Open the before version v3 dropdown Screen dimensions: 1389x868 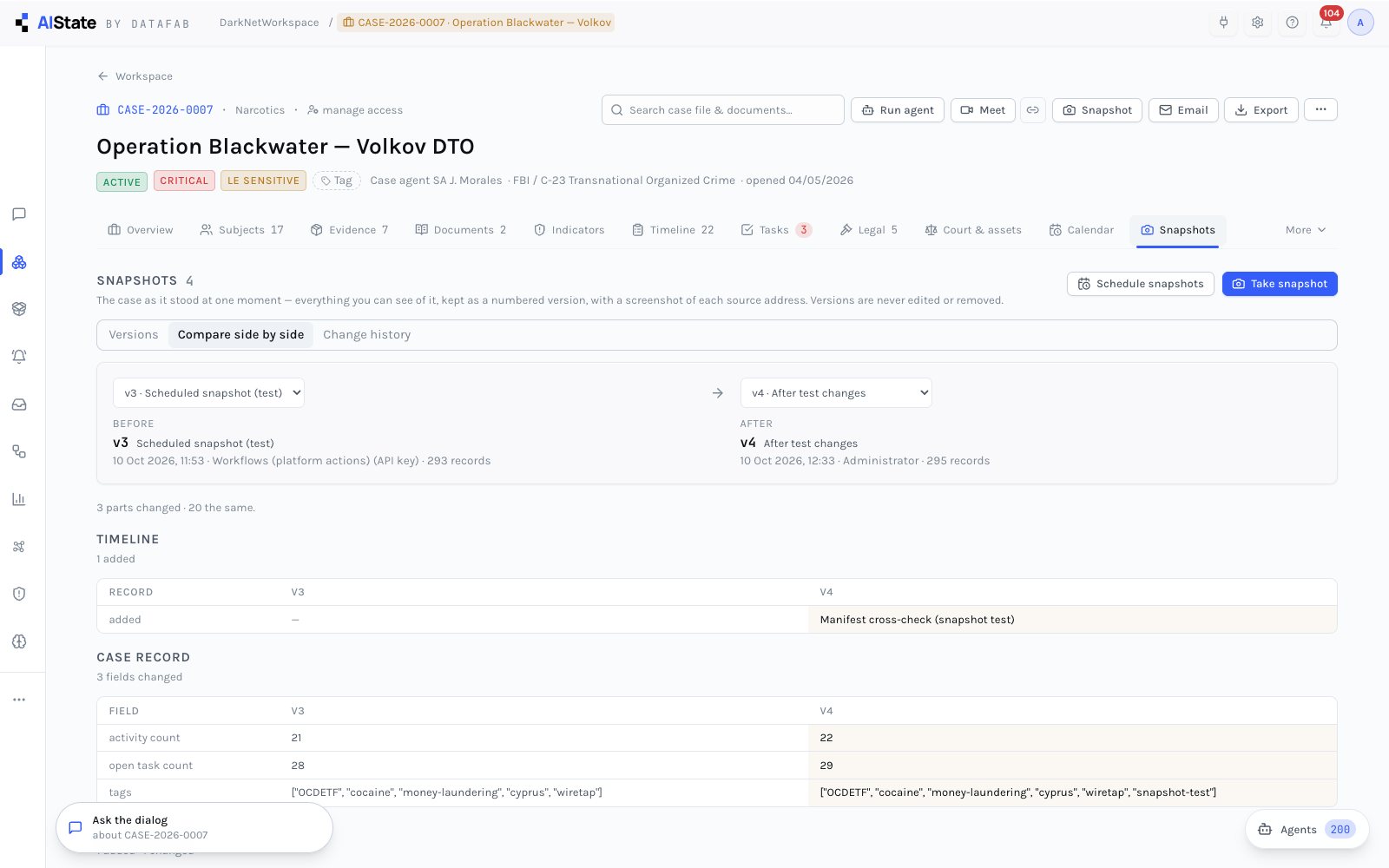coord(208,393)
